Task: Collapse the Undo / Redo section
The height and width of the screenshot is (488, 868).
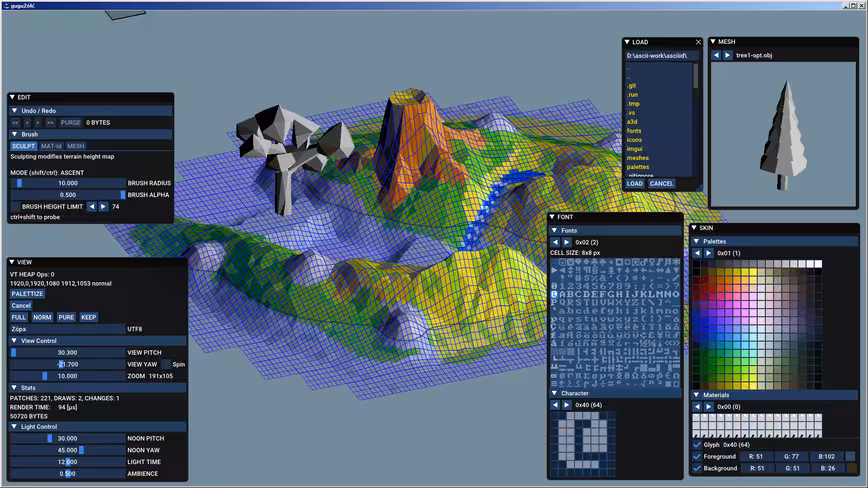Action: tap(14, 111)
